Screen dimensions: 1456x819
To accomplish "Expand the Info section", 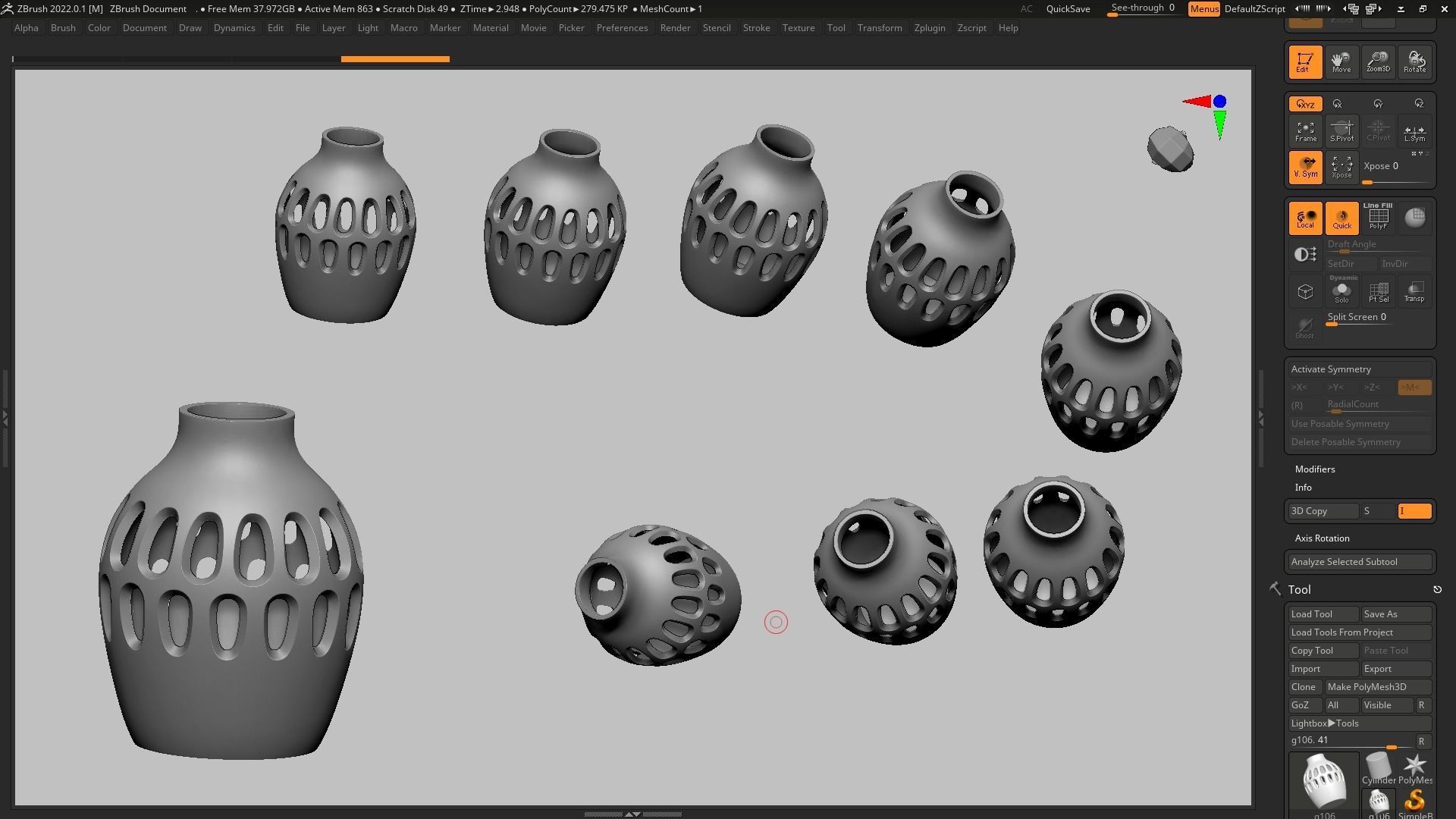I will click(1303, 488).
